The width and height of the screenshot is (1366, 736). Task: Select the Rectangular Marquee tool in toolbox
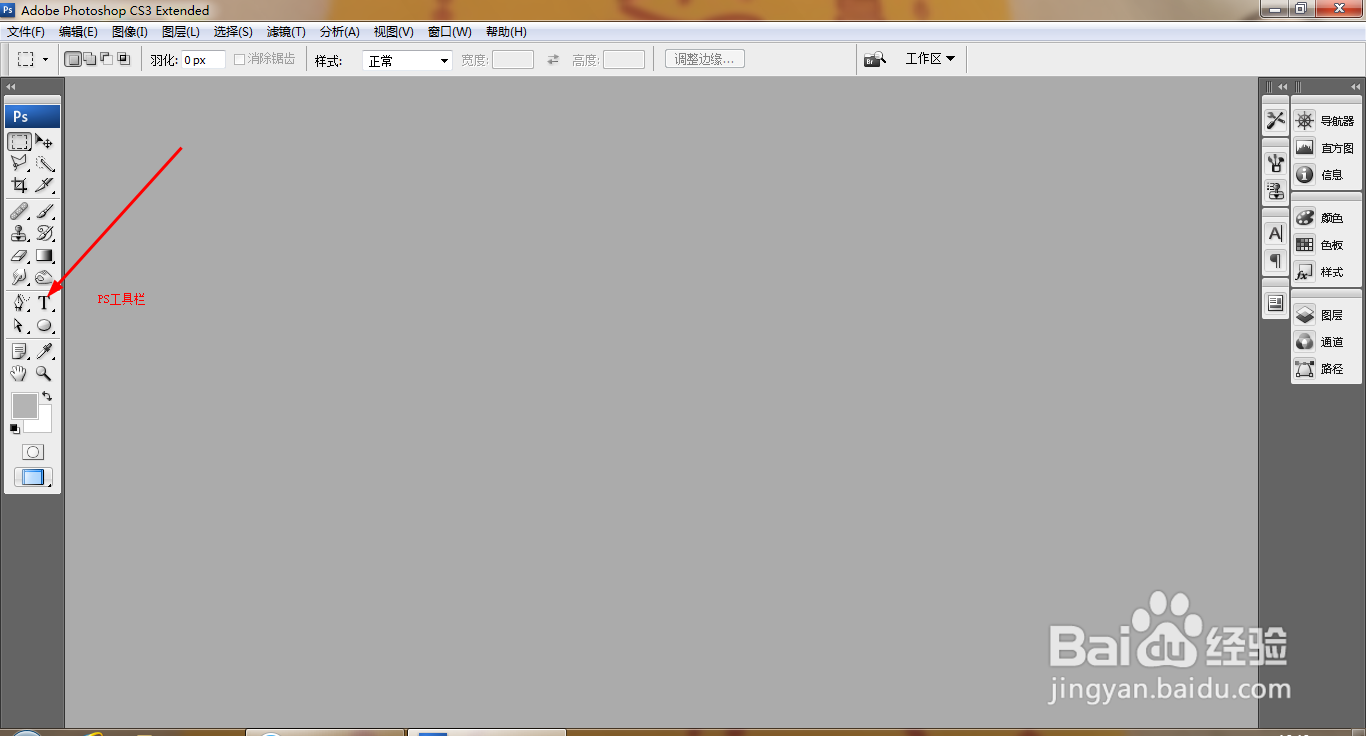pyautogui.click(x=20, y=141)
